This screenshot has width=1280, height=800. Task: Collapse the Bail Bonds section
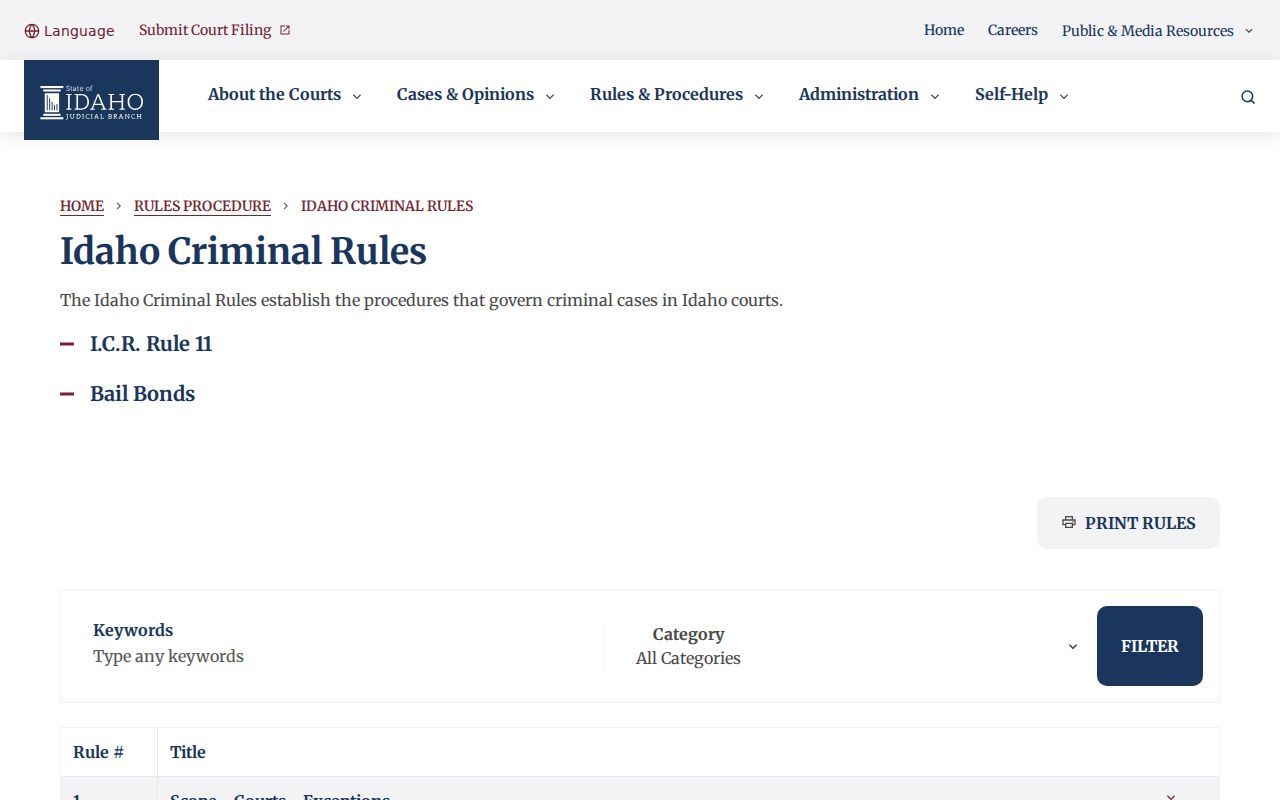click(128, 394)
